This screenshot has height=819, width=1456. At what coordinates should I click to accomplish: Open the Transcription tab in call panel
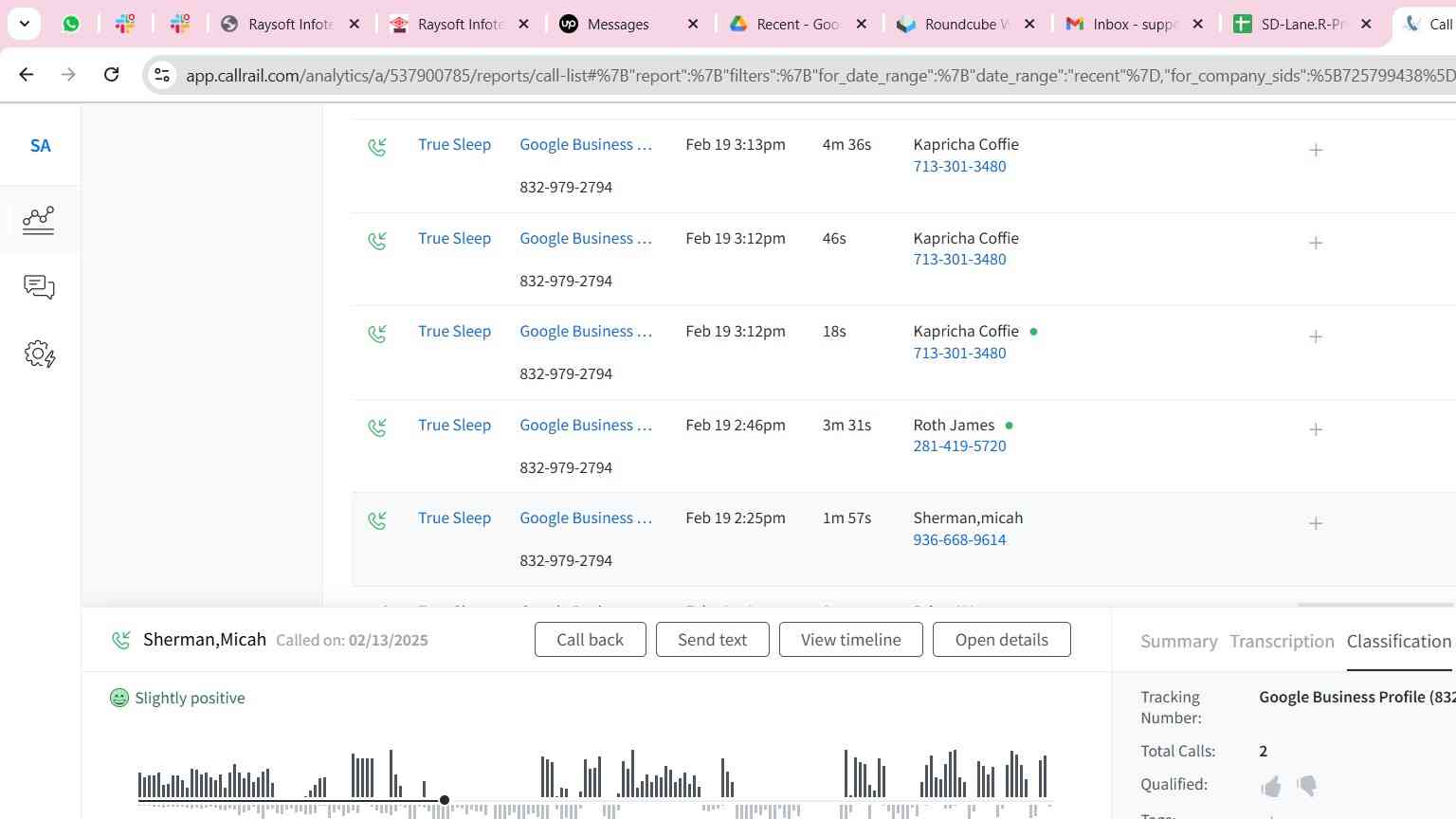click(x=1282, y=642)
